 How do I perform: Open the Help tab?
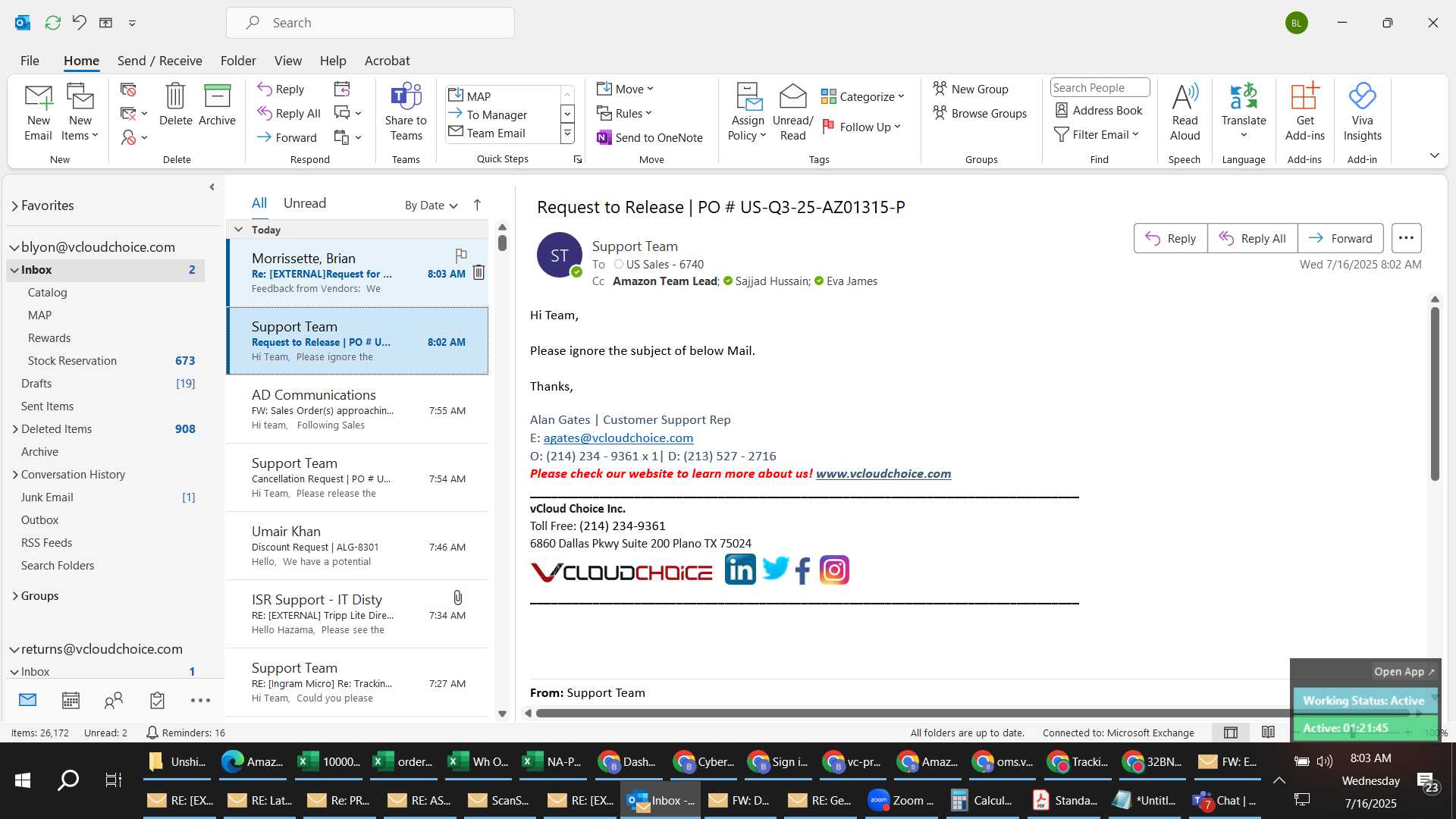point(333,61)
